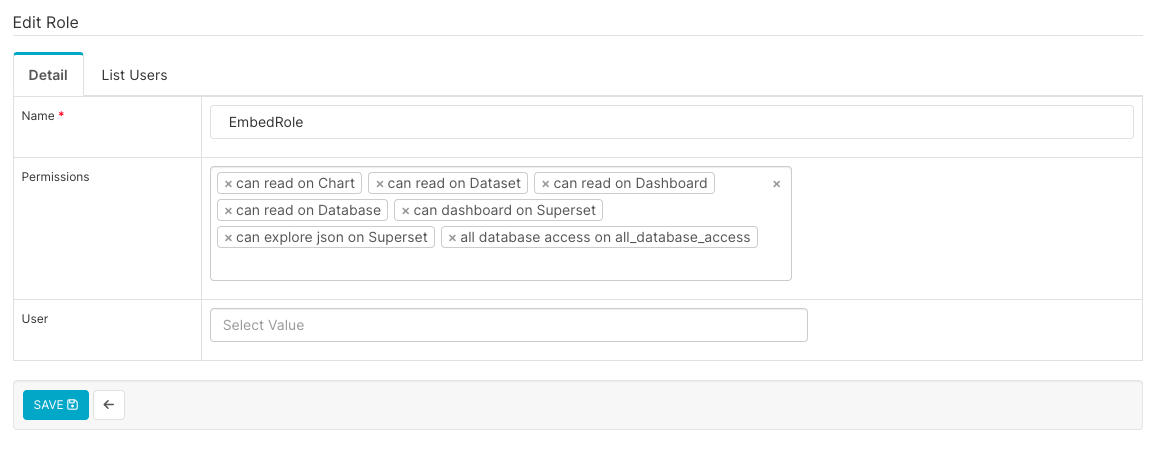Click the 'can dashboard on Superset' tag text
This screenshot has height=462, width=1156.
pyautogui.click(x=504, y=211)
